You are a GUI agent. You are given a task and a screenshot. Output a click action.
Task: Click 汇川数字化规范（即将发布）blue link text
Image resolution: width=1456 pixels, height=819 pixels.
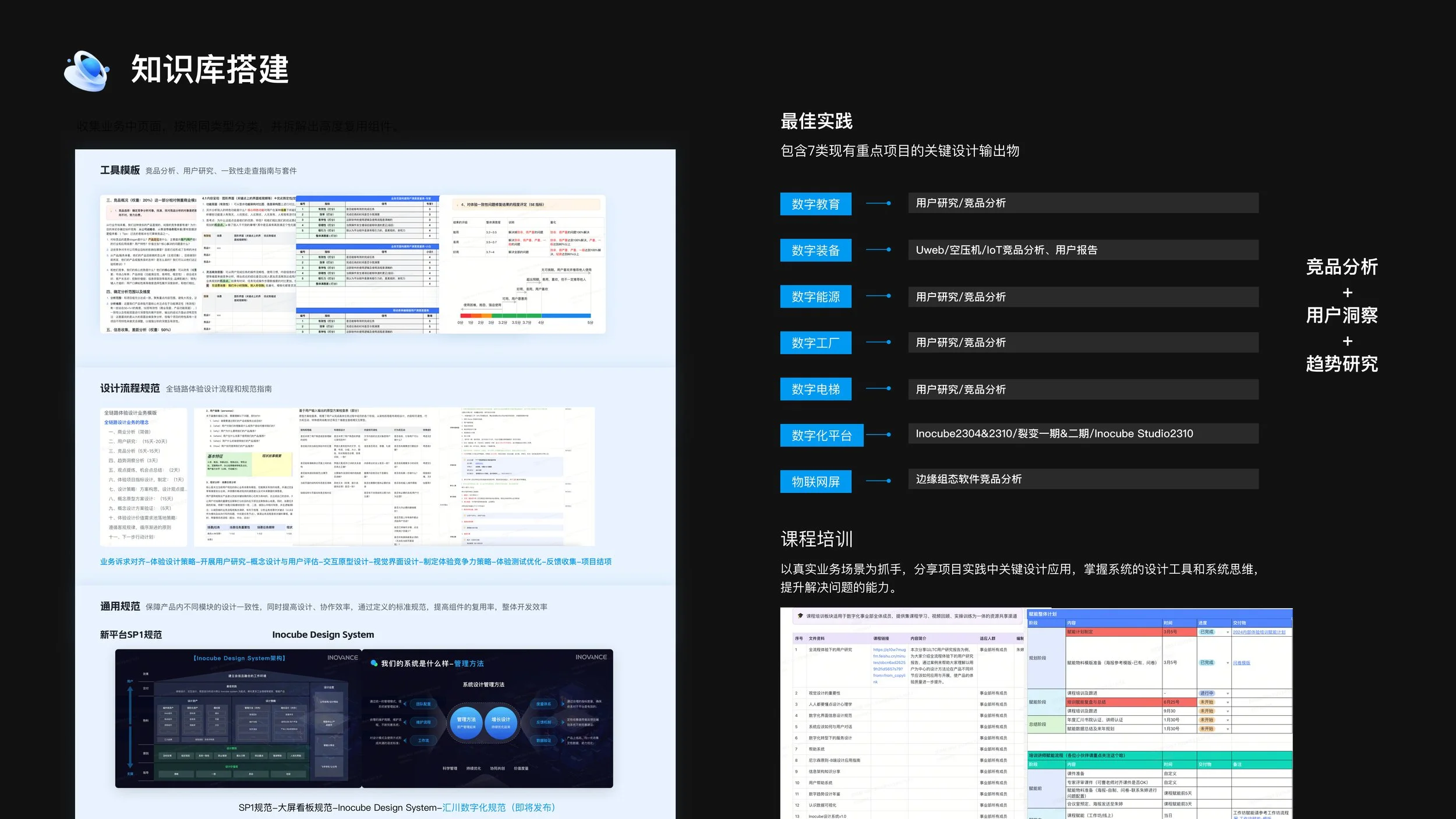click(x=499, y=807)
